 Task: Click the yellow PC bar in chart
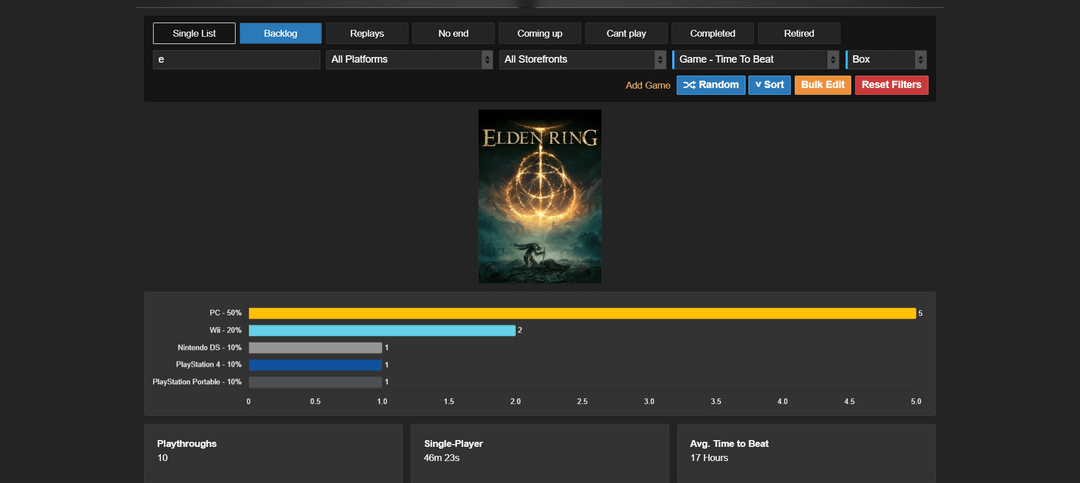[582, 313]
